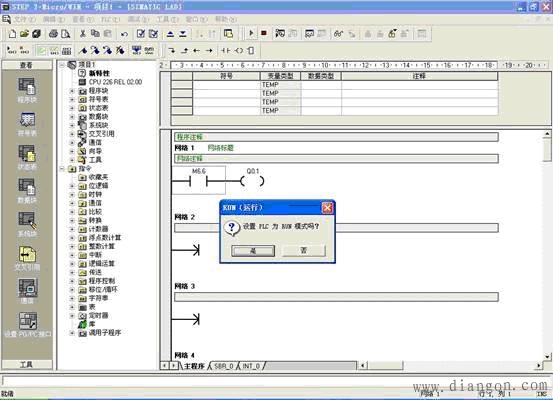Confirm RUN mode with 是 button
This screenshot has height=400, width=553.
pyautogui.click(x=253, y=251)
